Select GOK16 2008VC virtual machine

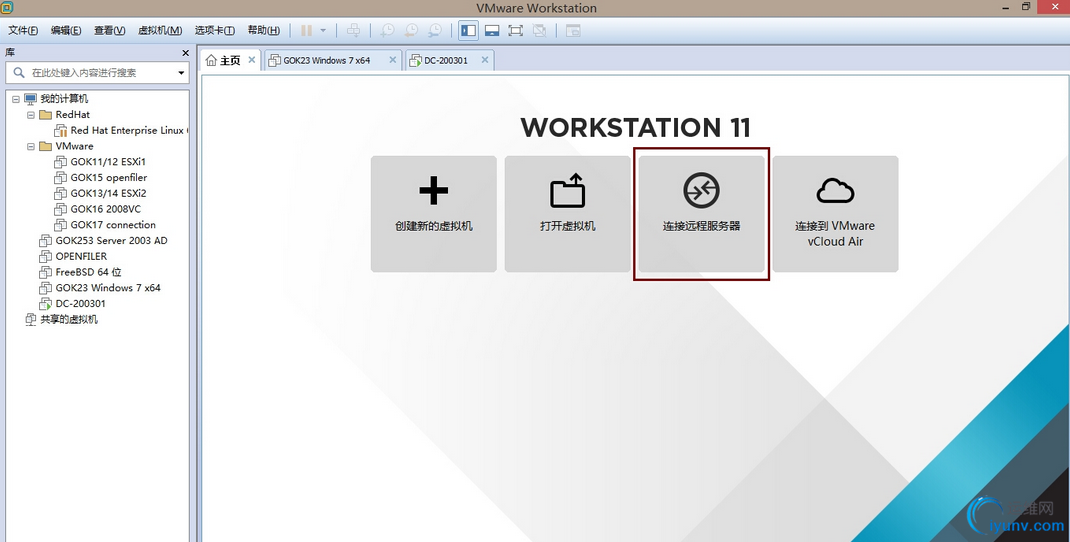pos(105,209)
